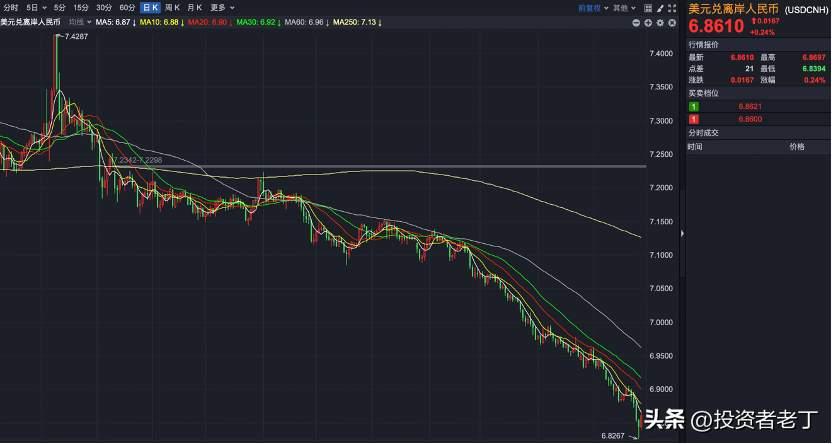Click the 最低 value 6.8394

(x=815, y=69)
